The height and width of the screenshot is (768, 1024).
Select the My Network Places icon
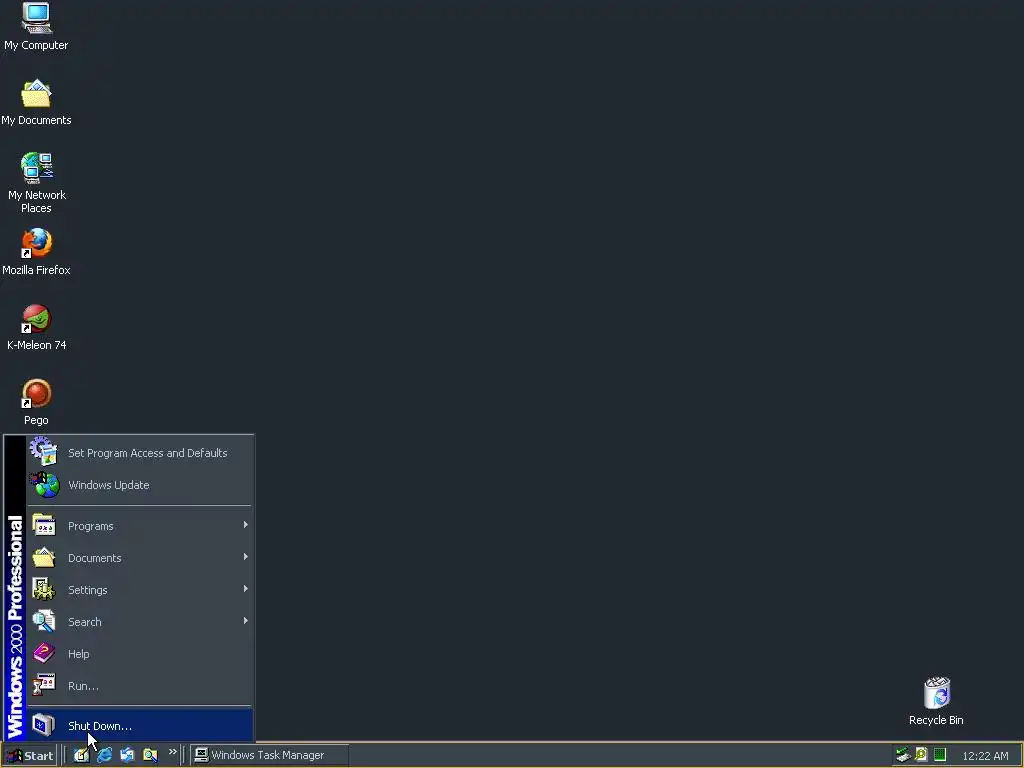[37, 183]
